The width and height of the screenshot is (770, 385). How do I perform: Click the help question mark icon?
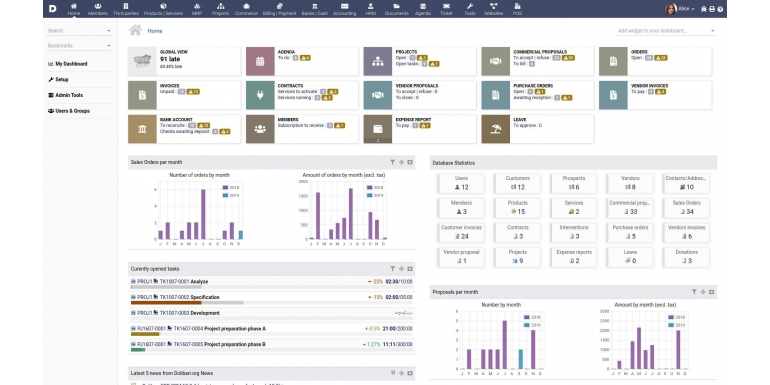coord(720,9)
